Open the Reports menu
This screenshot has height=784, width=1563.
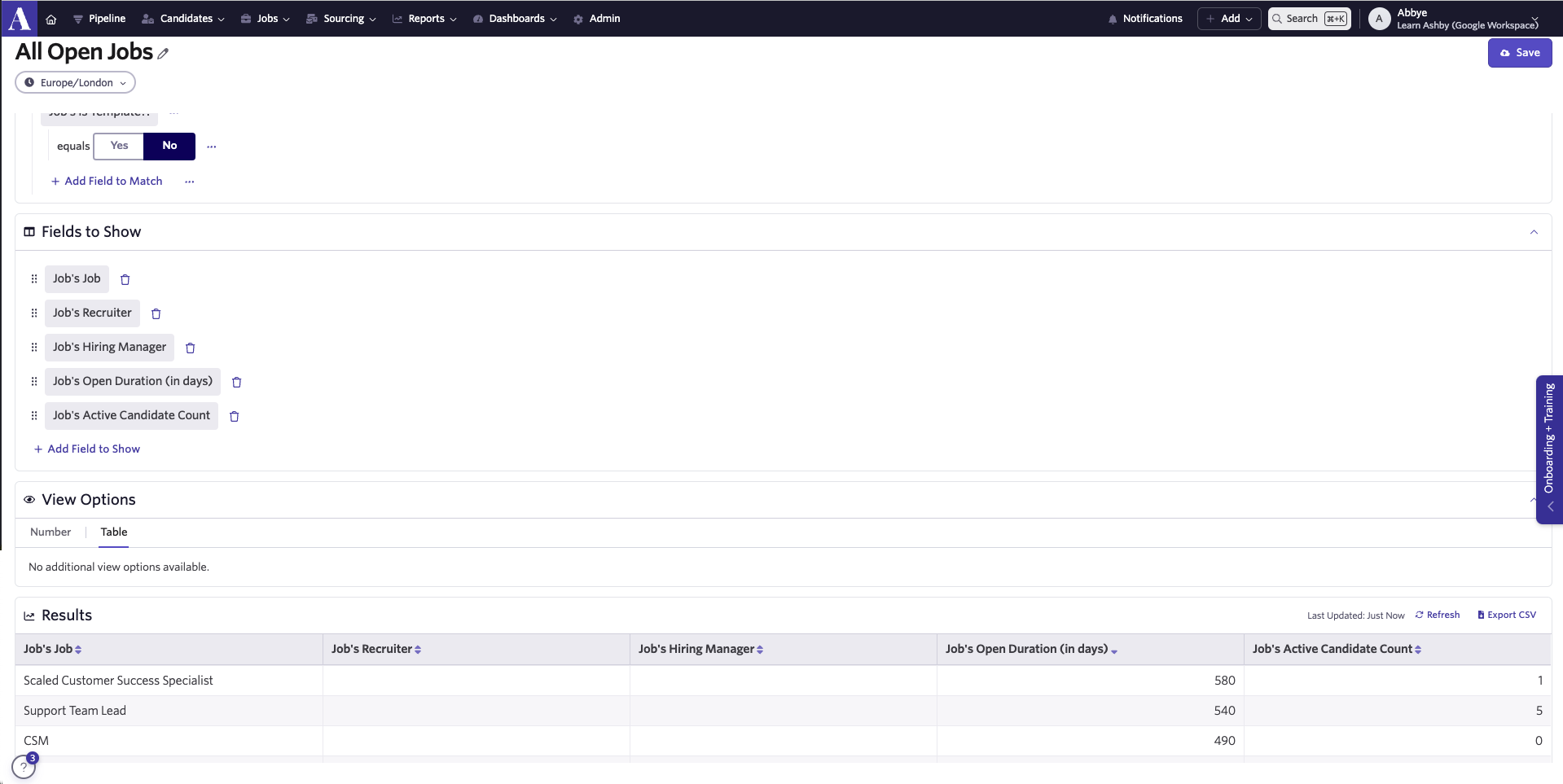424,19
